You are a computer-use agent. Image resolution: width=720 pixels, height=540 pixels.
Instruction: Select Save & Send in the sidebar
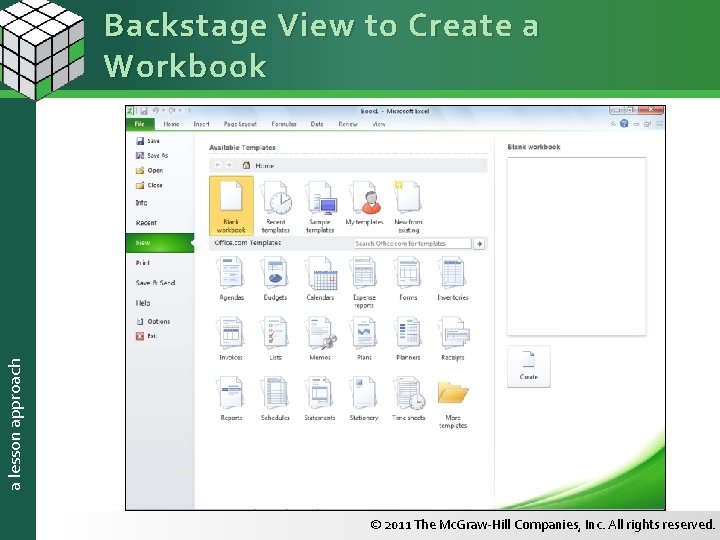click(x=155, y=283)
